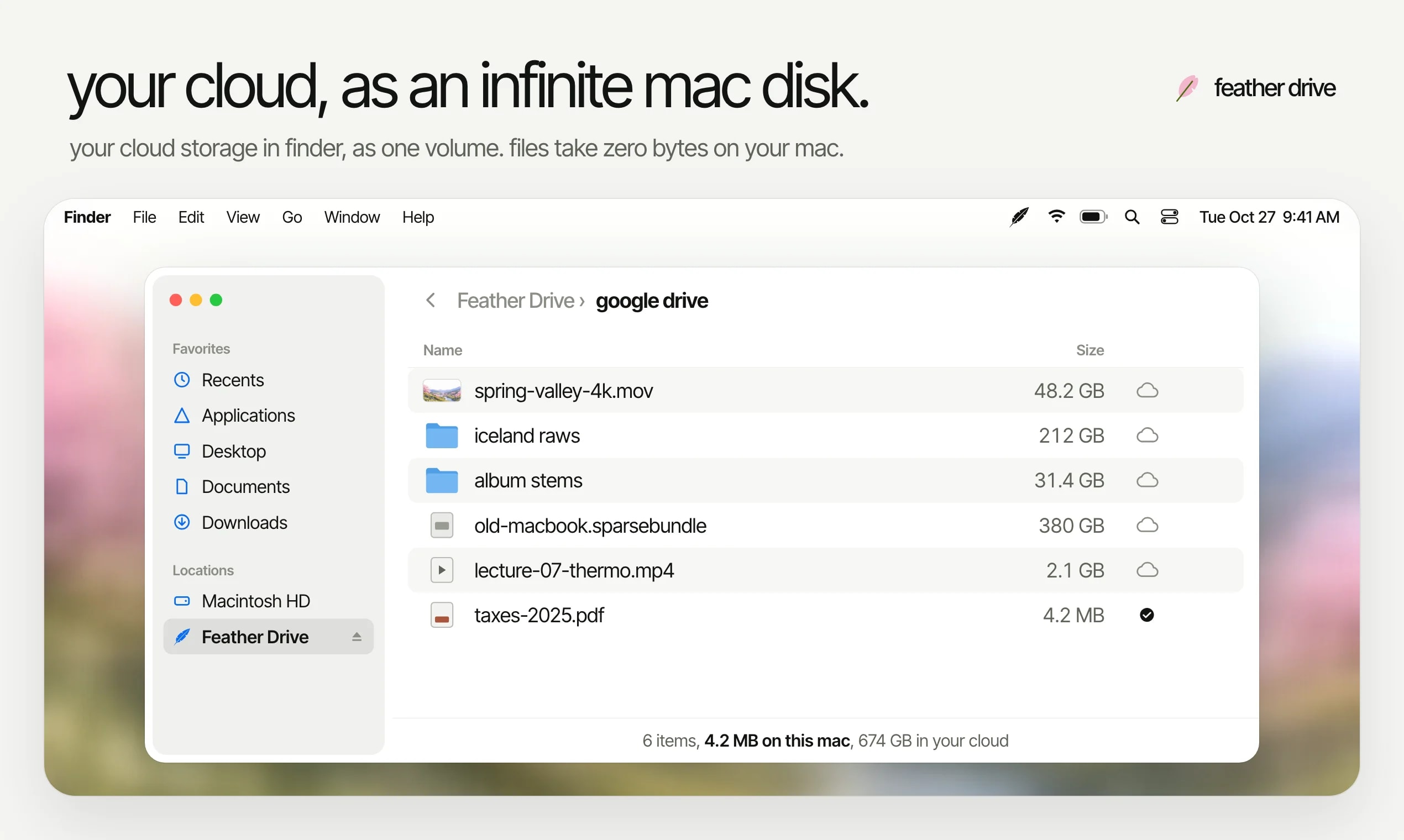1404x840 pixels.
Task: Open Spotlight search magnifier icon
Action: point(1131,217)
